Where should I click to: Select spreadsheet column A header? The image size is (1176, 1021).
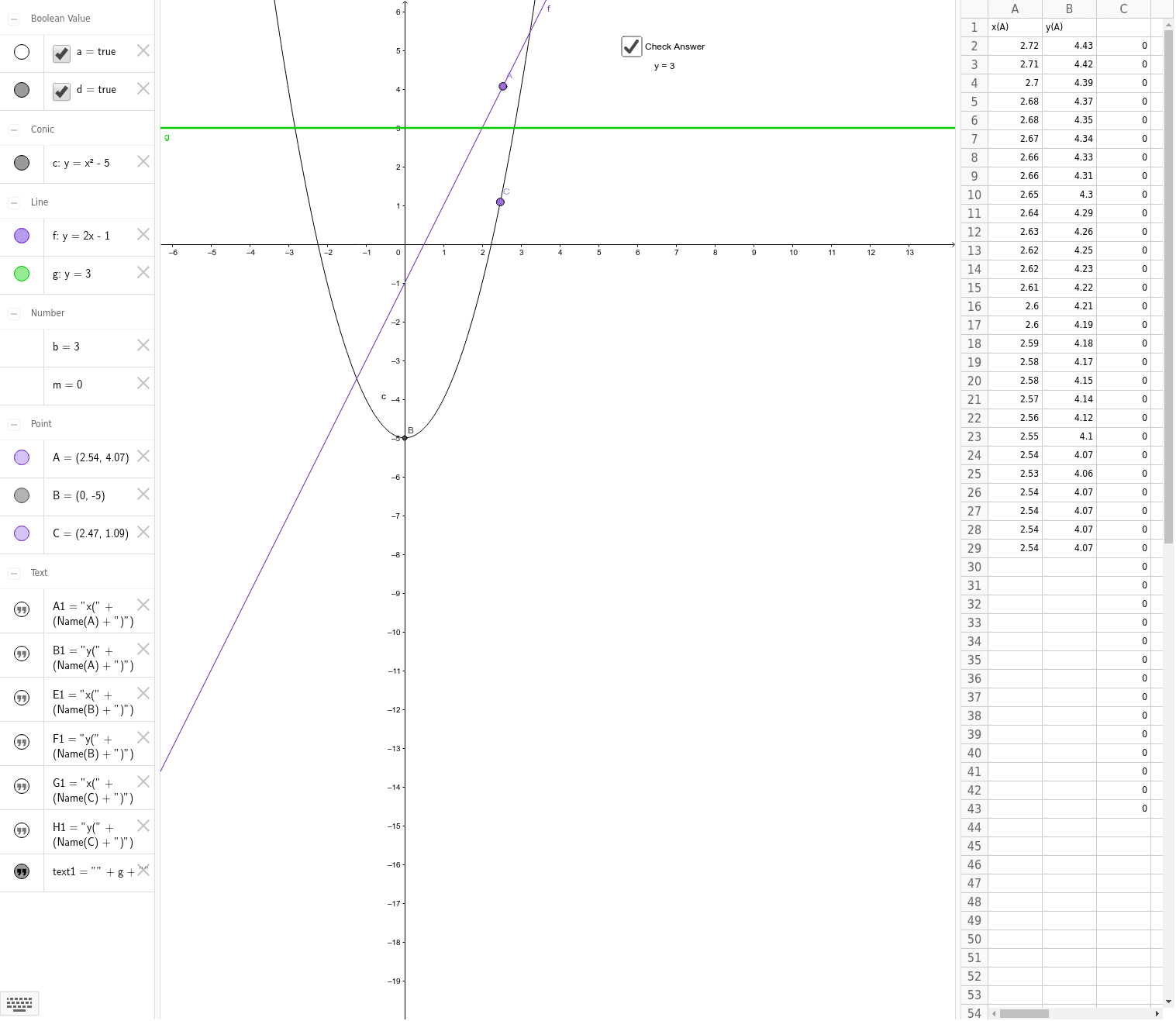(x=1015, y=9)
